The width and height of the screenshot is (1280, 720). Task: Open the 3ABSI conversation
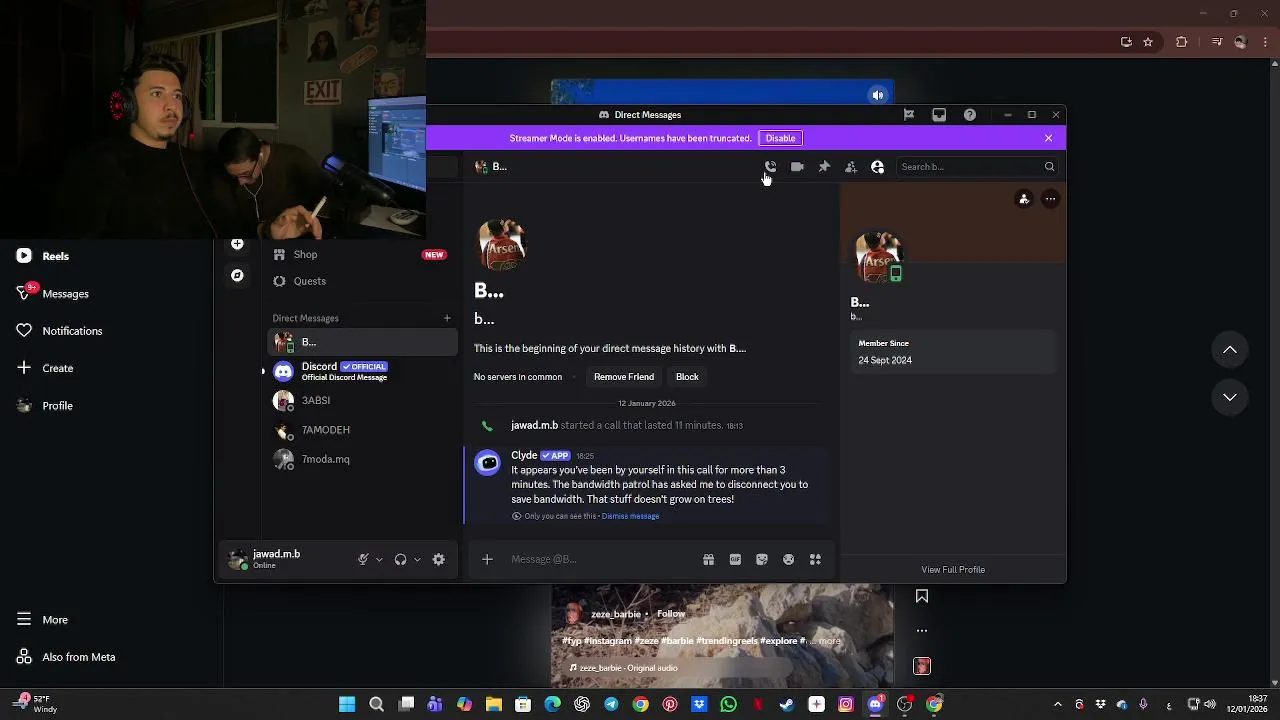[x=362, y=401]
